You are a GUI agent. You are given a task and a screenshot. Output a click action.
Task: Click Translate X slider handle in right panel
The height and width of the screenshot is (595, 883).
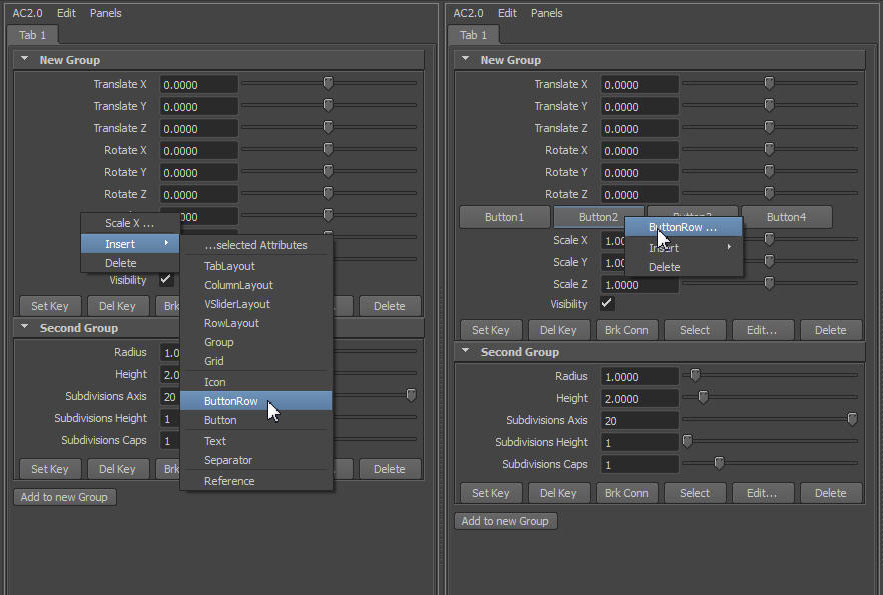pyautogui.click(x=769, y=84)
